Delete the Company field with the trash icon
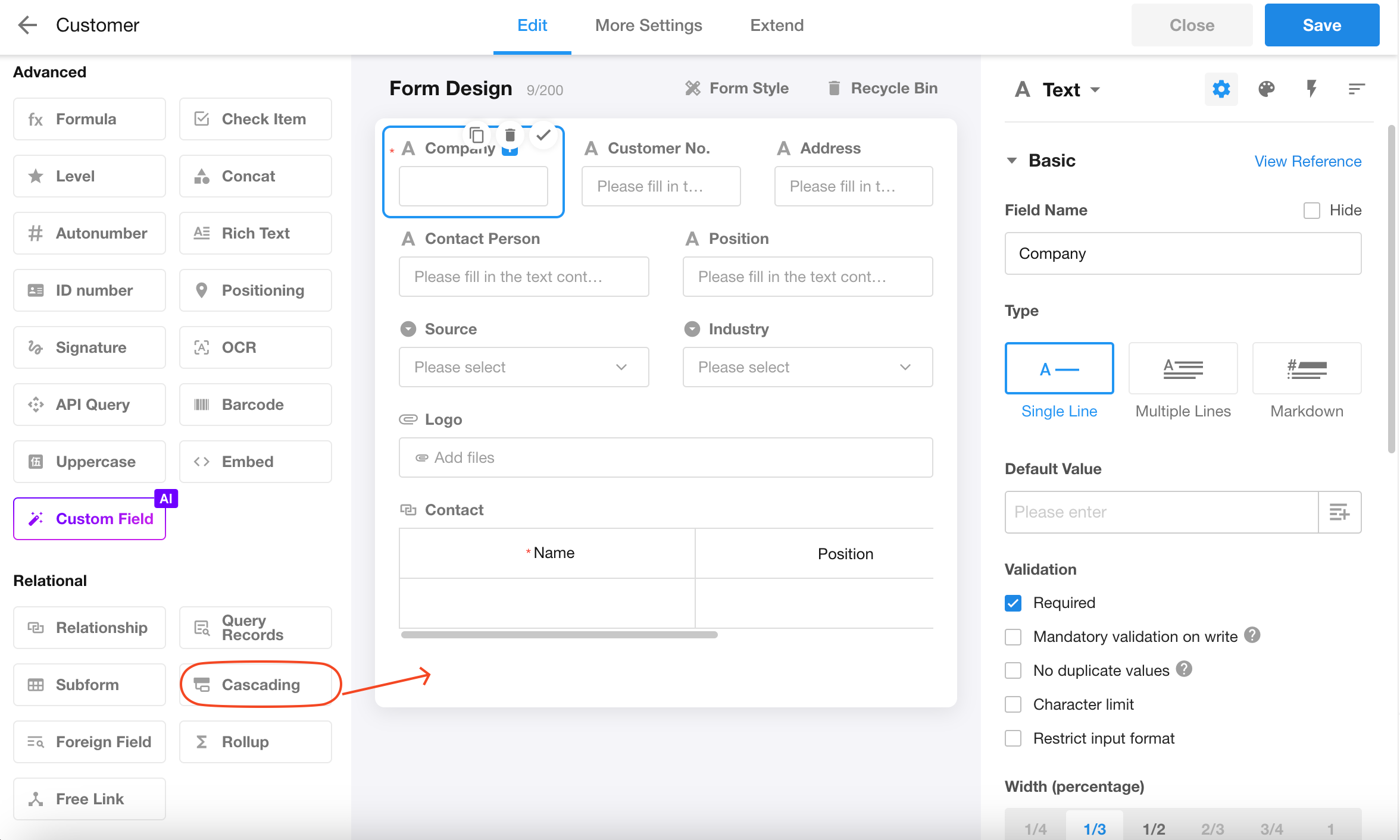The image size is (1400, 840). 510,135
